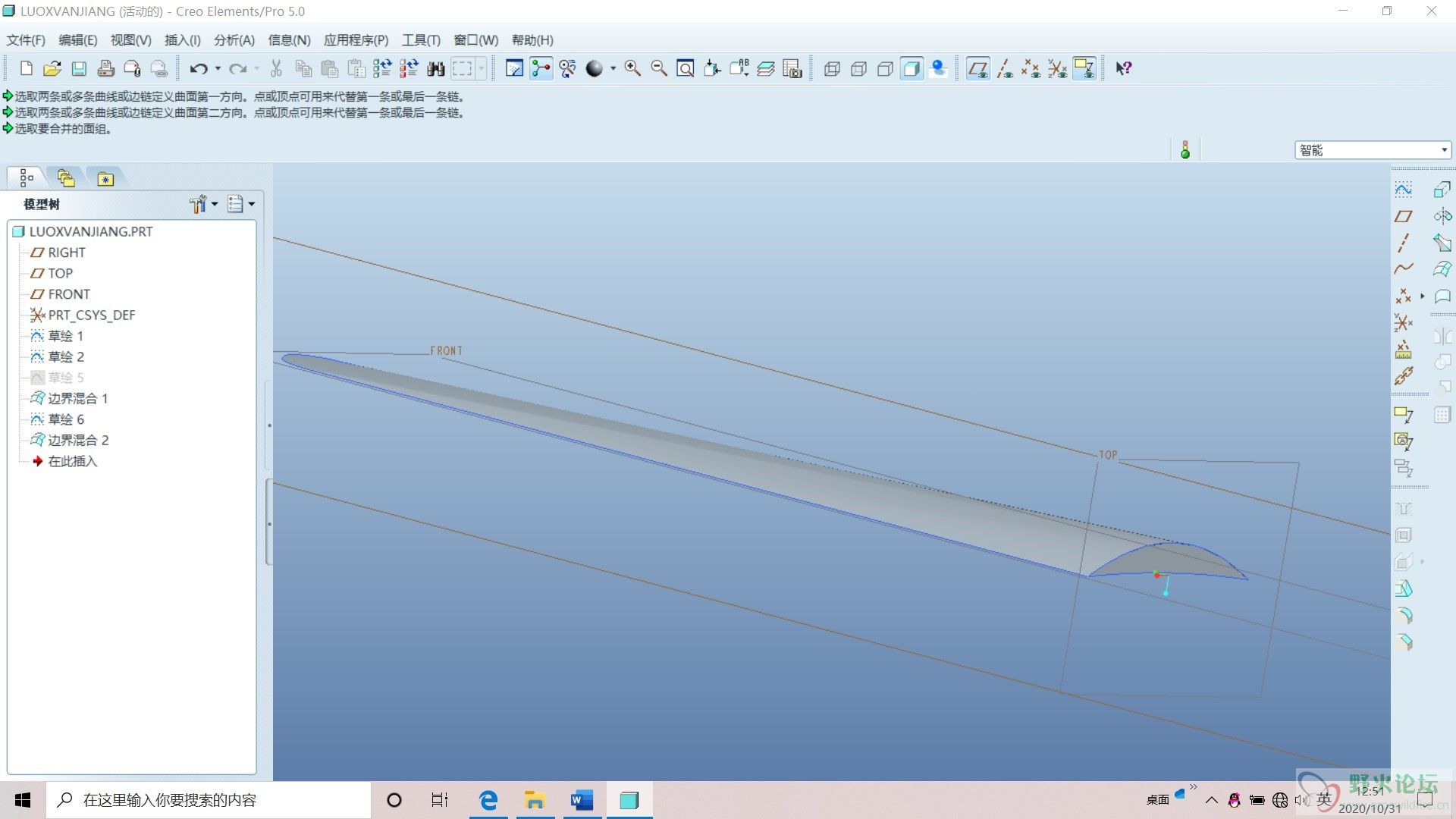Click the Windows taskbar search box
This screenshot has width=1456, height=819.
209,800
